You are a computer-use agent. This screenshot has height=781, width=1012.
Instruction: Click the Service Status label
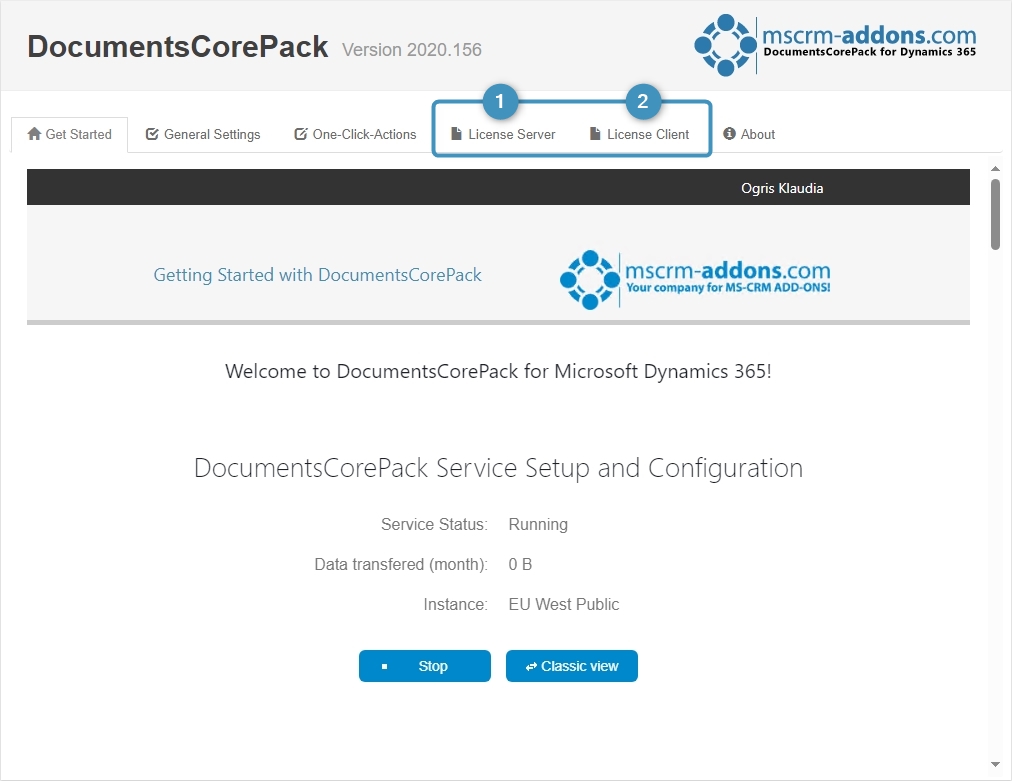(x=434, y=524)
